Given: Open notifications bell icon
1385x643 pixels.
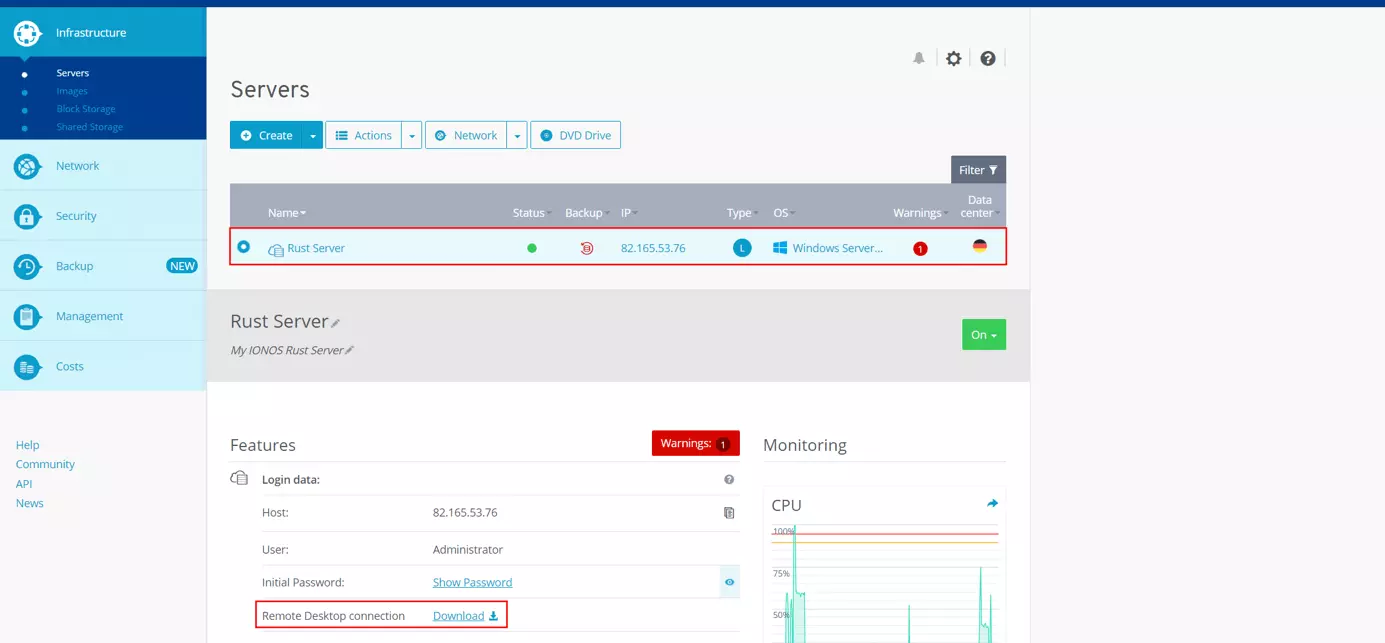Looking at the screenshot, I should tap(919, 58).
